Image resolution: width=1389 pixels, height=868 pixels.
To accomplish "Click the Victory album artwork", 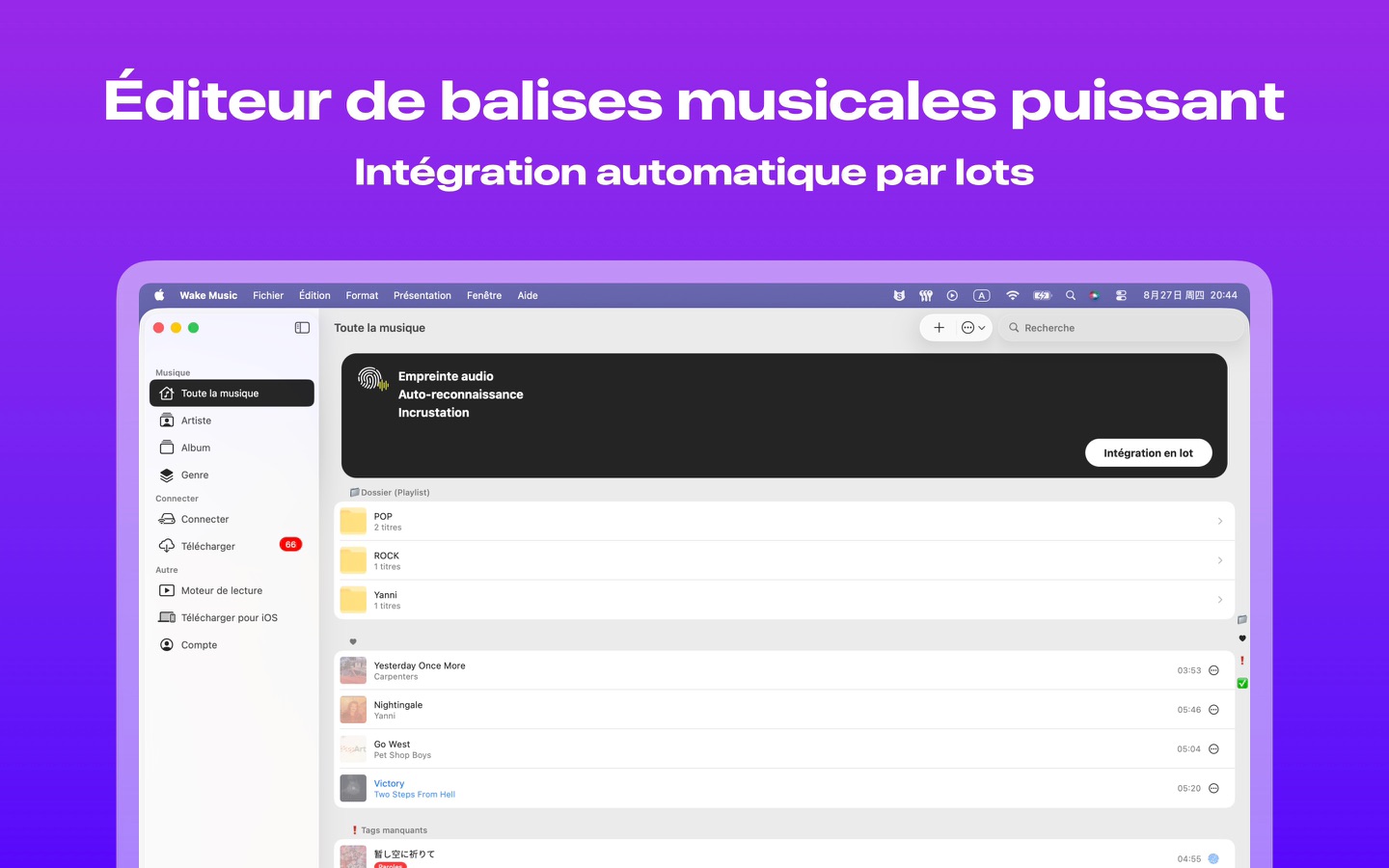I will (x=353, y=788).
